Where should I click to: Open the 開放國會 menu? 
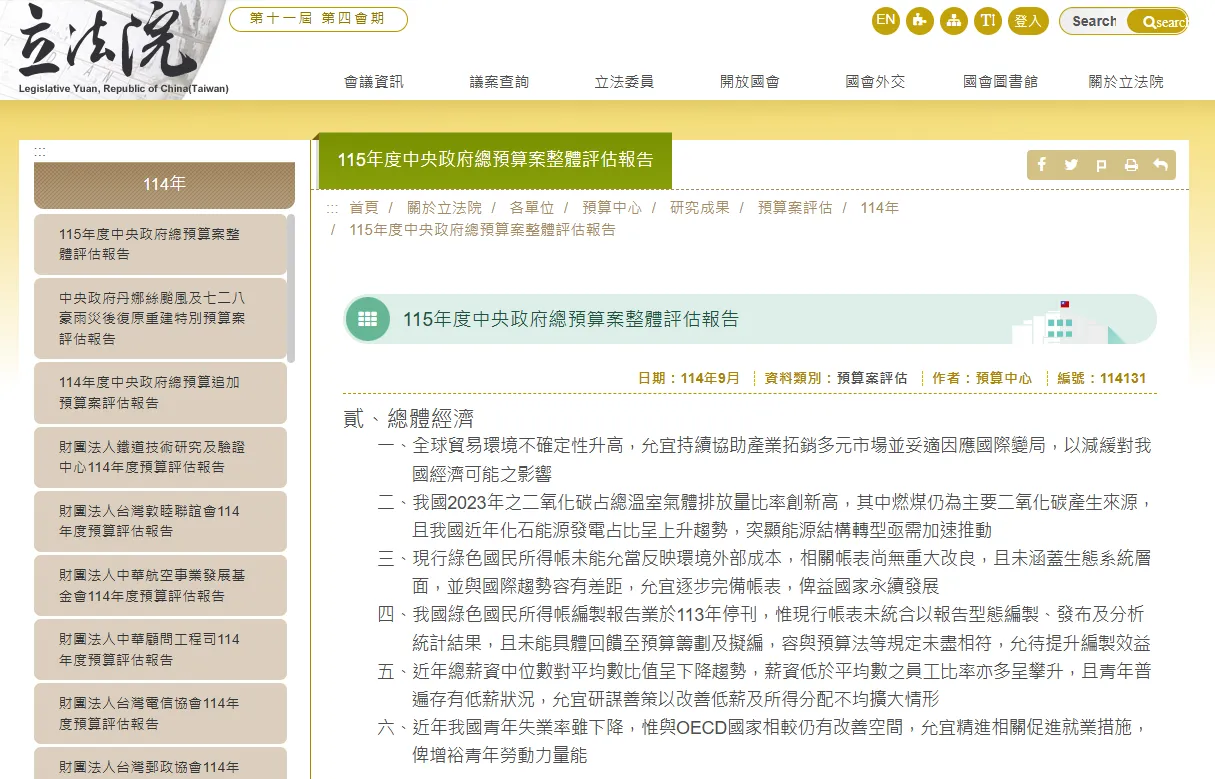[x=750, y=82]
